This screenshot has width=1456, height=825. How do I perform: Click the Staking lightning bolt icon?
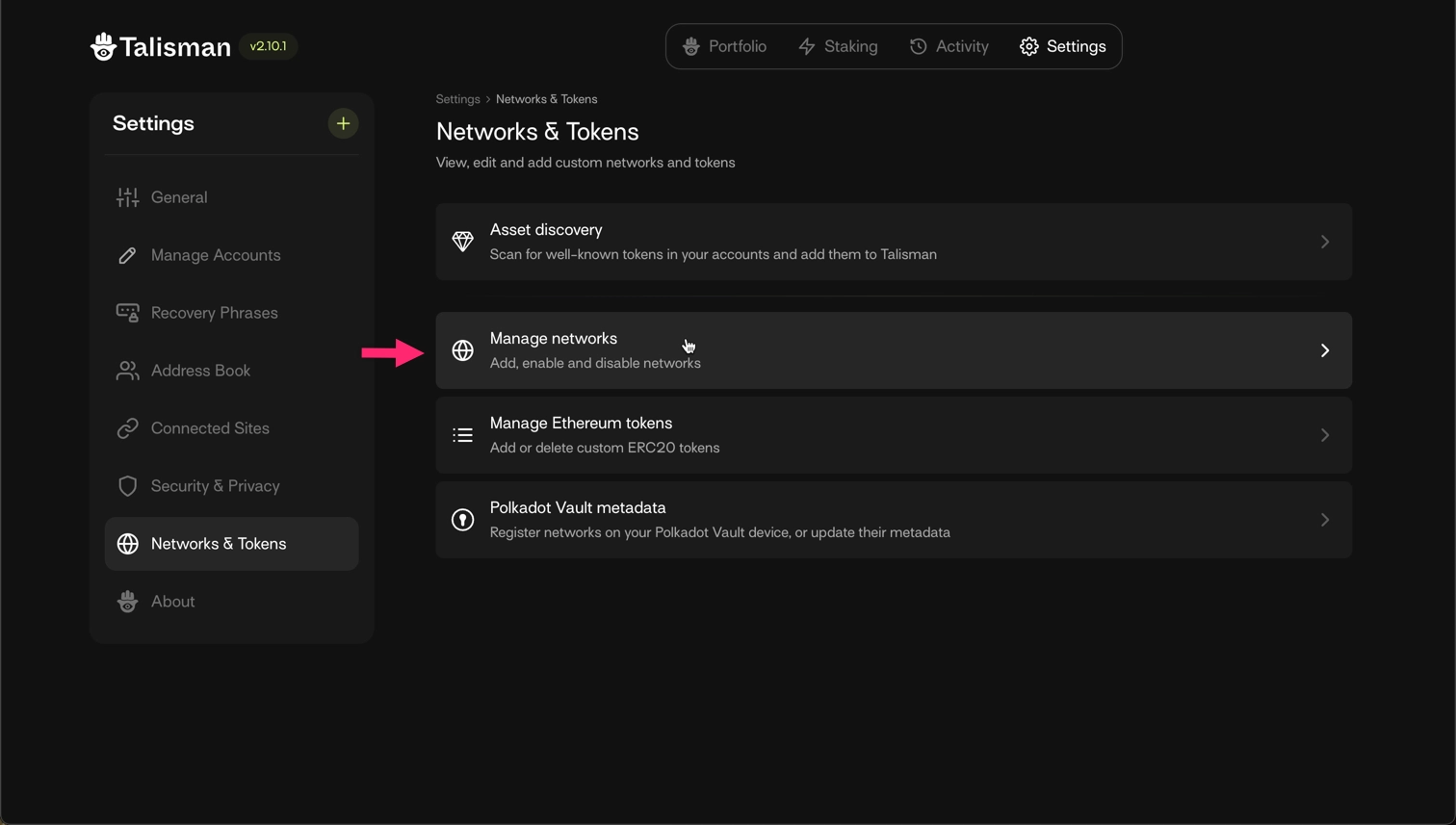[807, 46]
